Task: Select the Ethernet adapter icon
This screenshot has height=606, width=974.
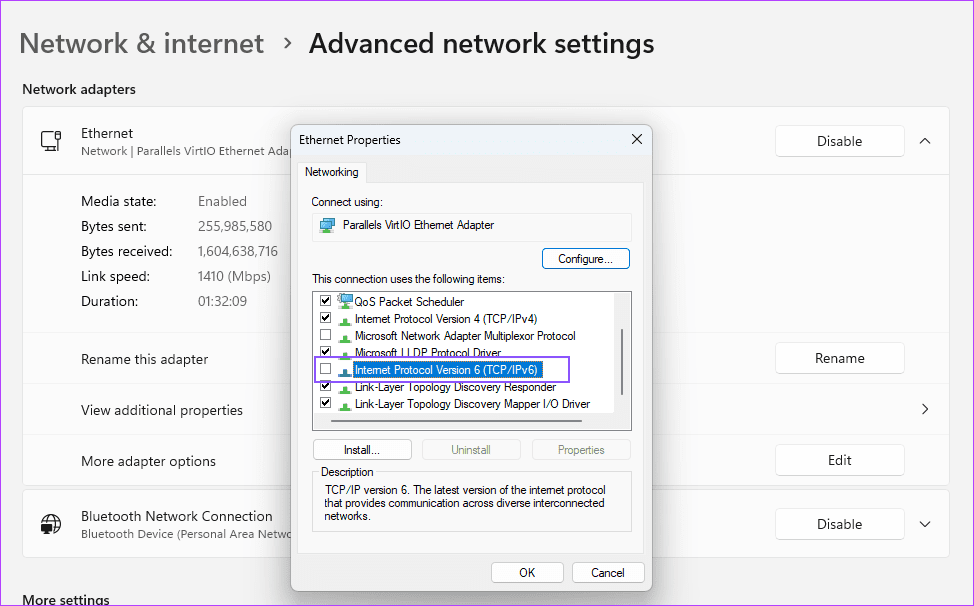Action: 50,140
